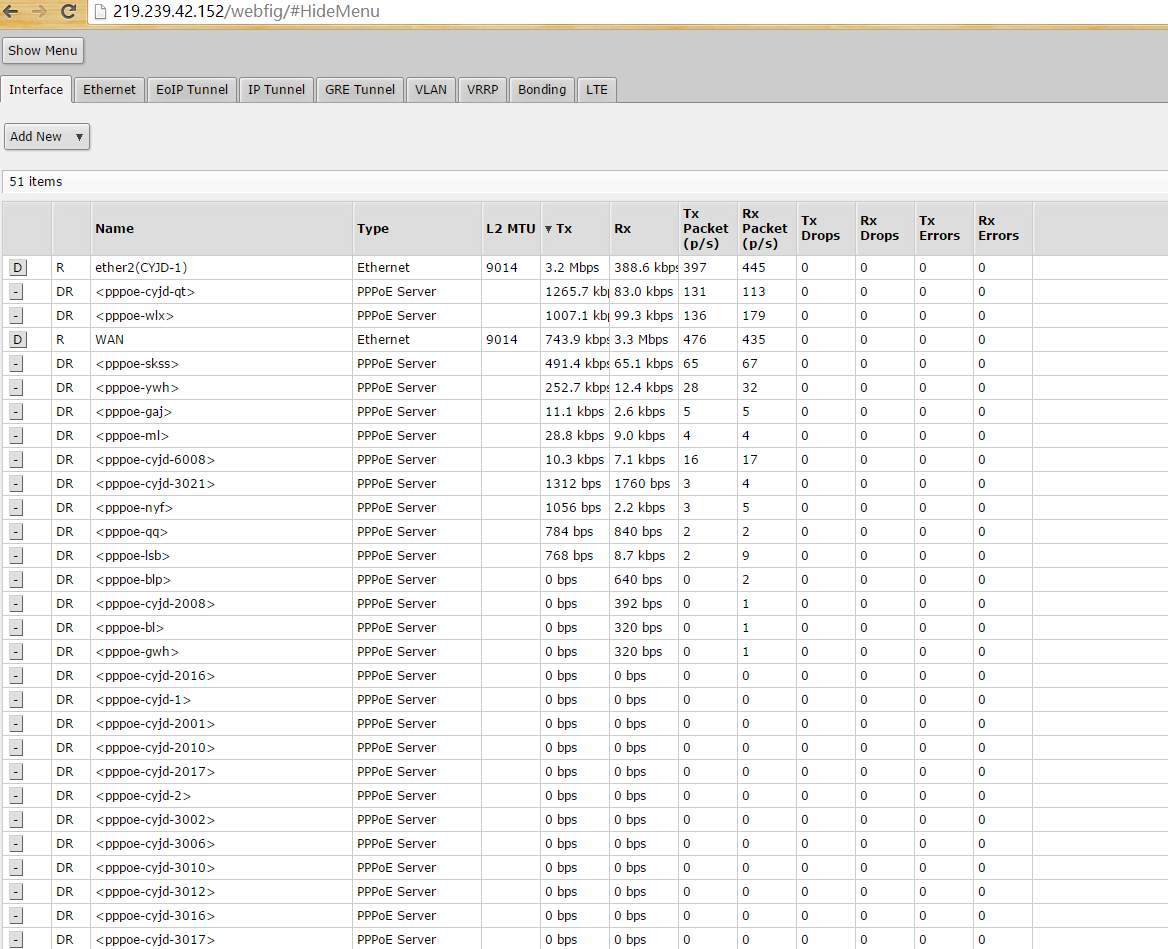This screenshot has height=949, width=1168.
Task: Sort by Rx Drops column header
Action: click(884, 229)
